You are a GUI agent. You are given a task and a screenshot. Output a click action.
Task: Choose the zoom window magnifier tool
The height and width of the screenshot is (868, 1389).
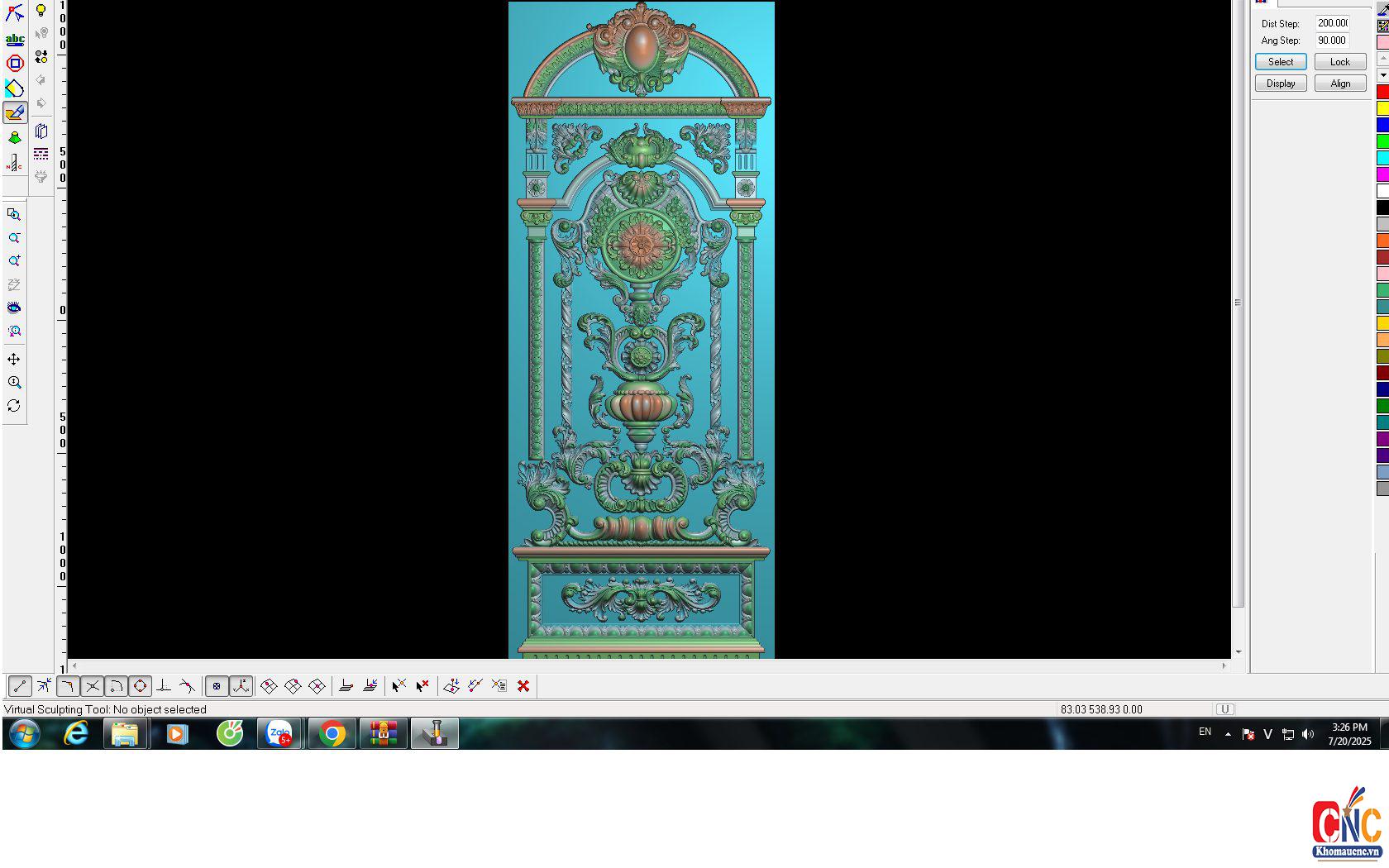click(14, 215)
